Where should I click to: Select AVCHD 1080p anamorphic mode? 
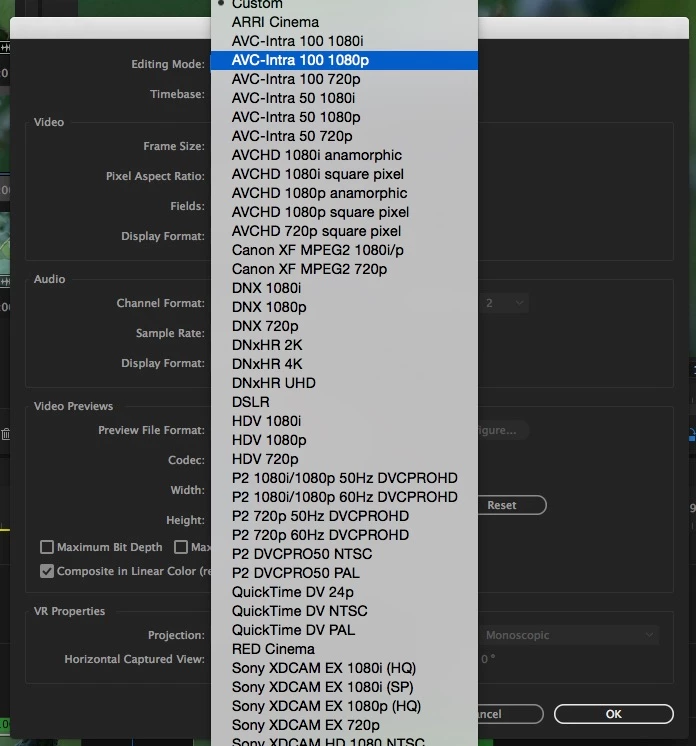pyautogui.click(x=344, y=193)
